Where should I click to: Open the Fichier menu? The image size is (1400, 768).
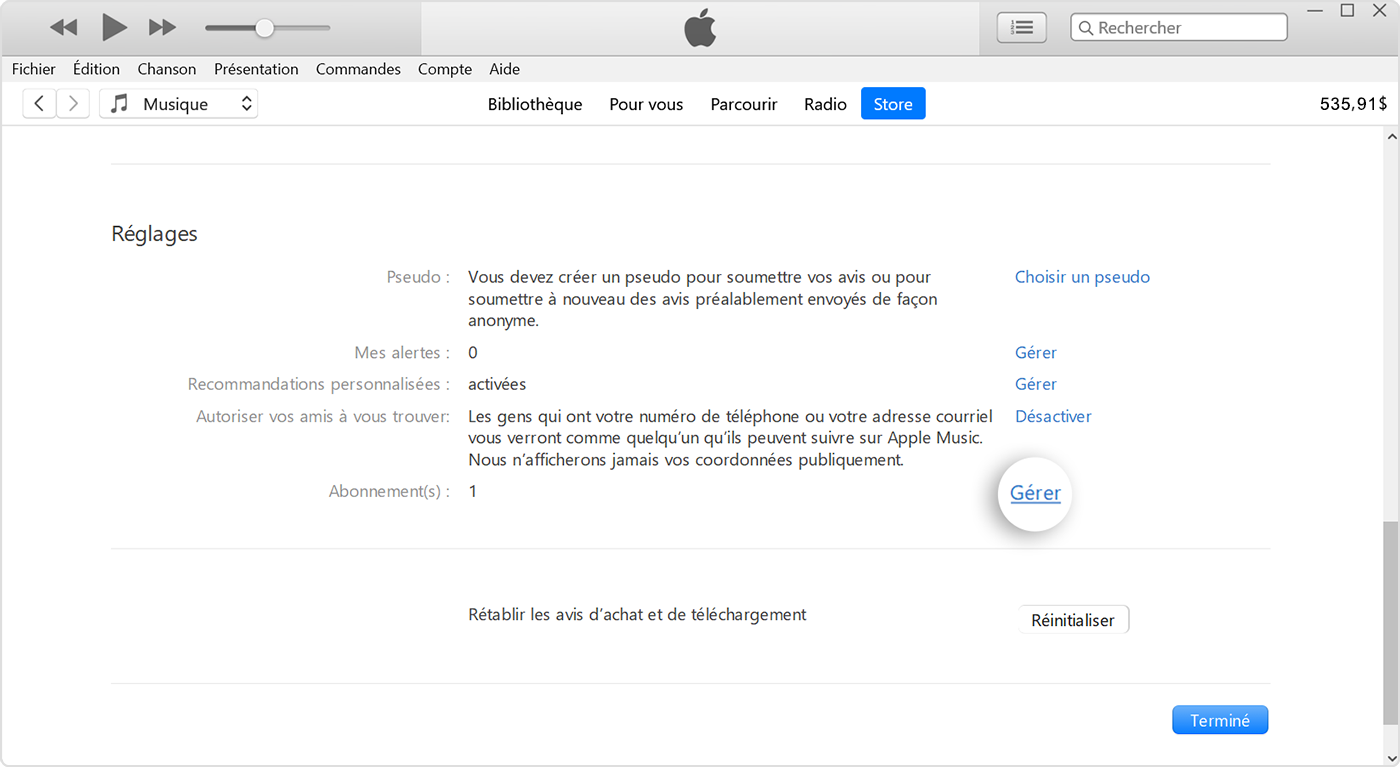point(34,69)
